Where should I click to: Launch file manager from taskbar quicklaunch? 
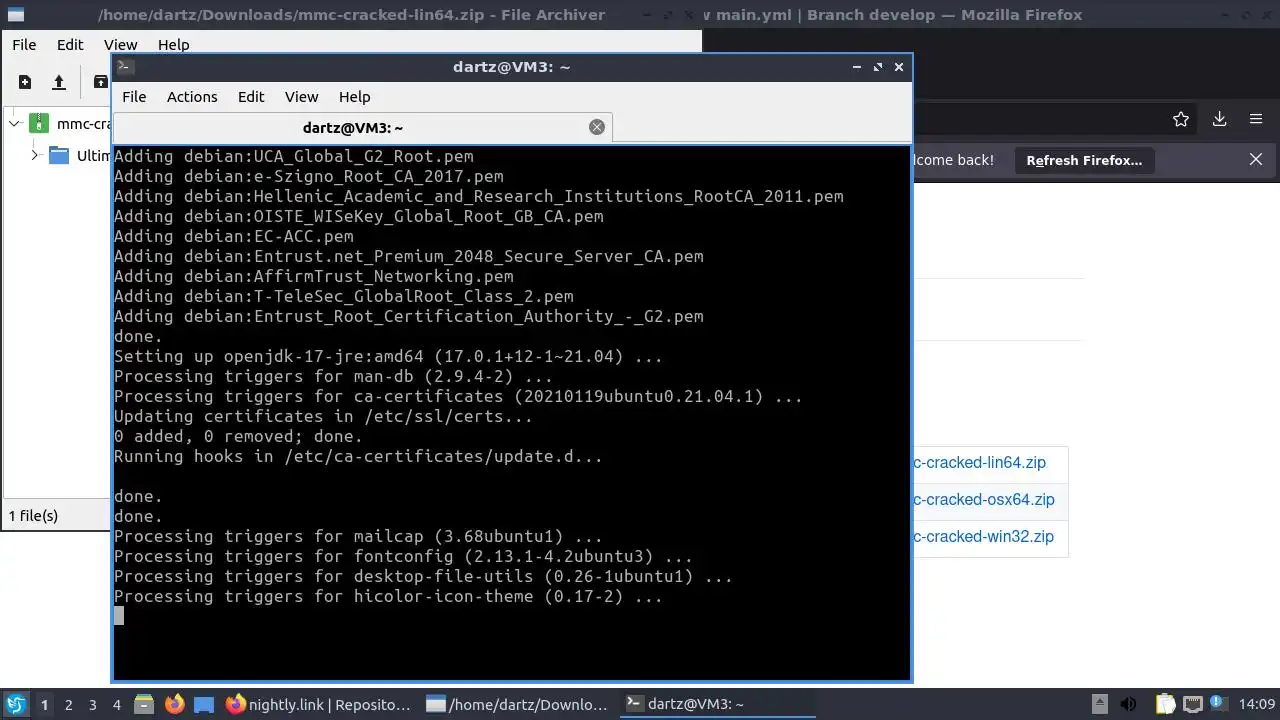click(144, 704)
